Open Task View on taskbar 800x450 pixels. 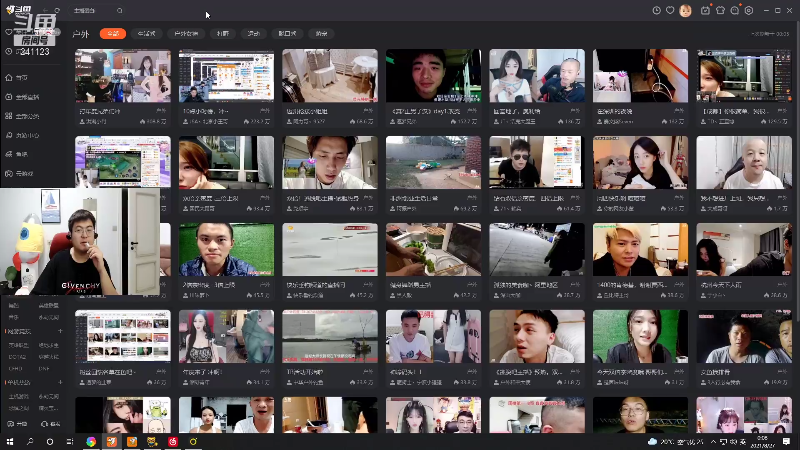click(70, 441)
